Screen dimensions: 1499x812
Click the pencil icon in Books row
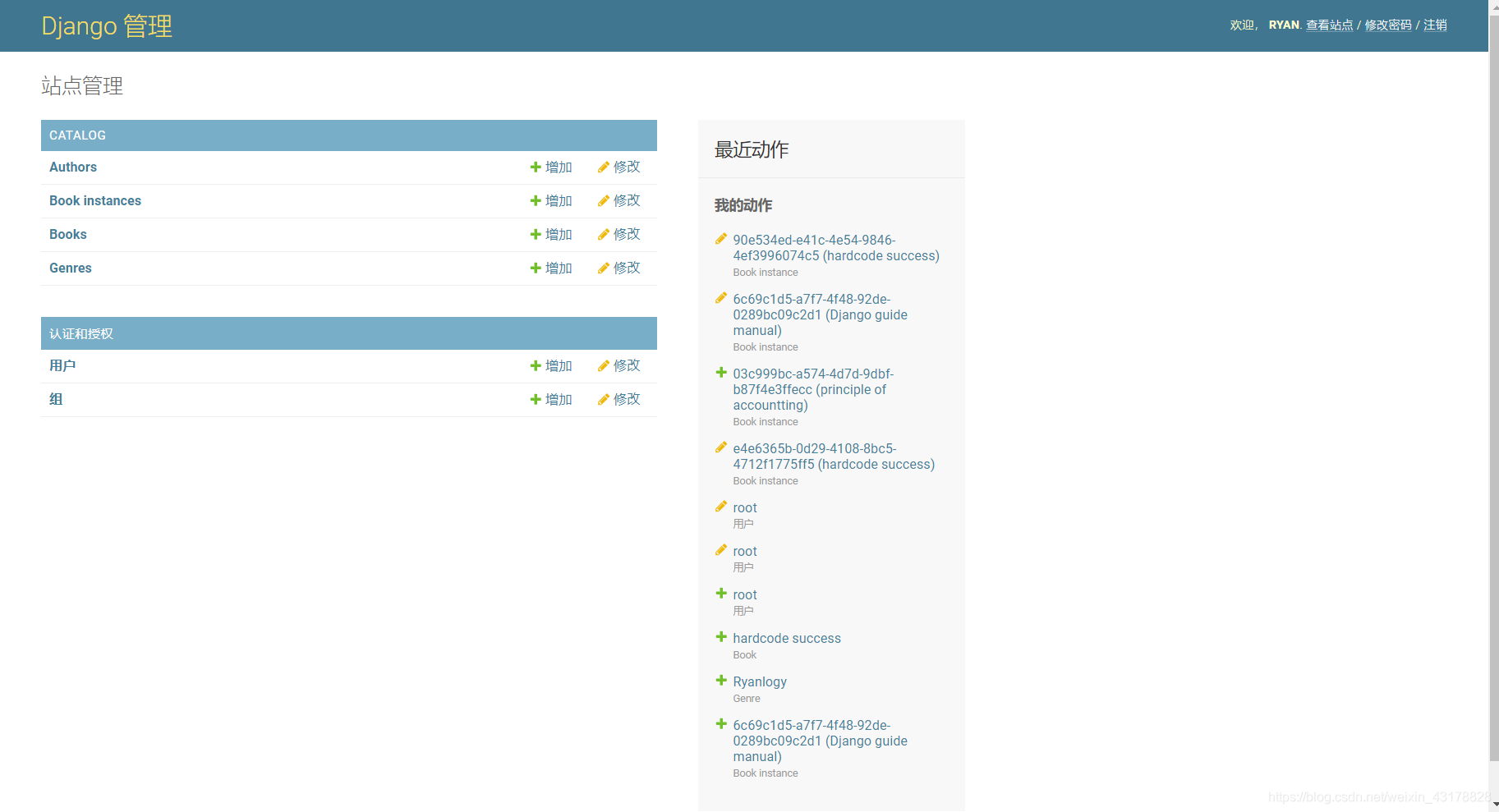click(x=603, y=234)
